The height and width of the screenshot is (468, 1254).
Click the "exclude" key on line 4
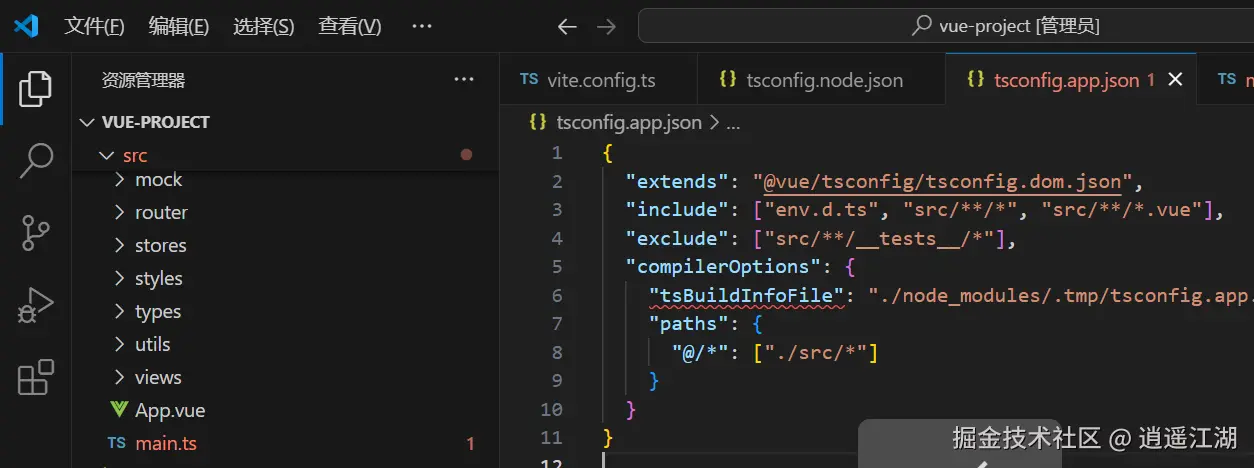678,238
